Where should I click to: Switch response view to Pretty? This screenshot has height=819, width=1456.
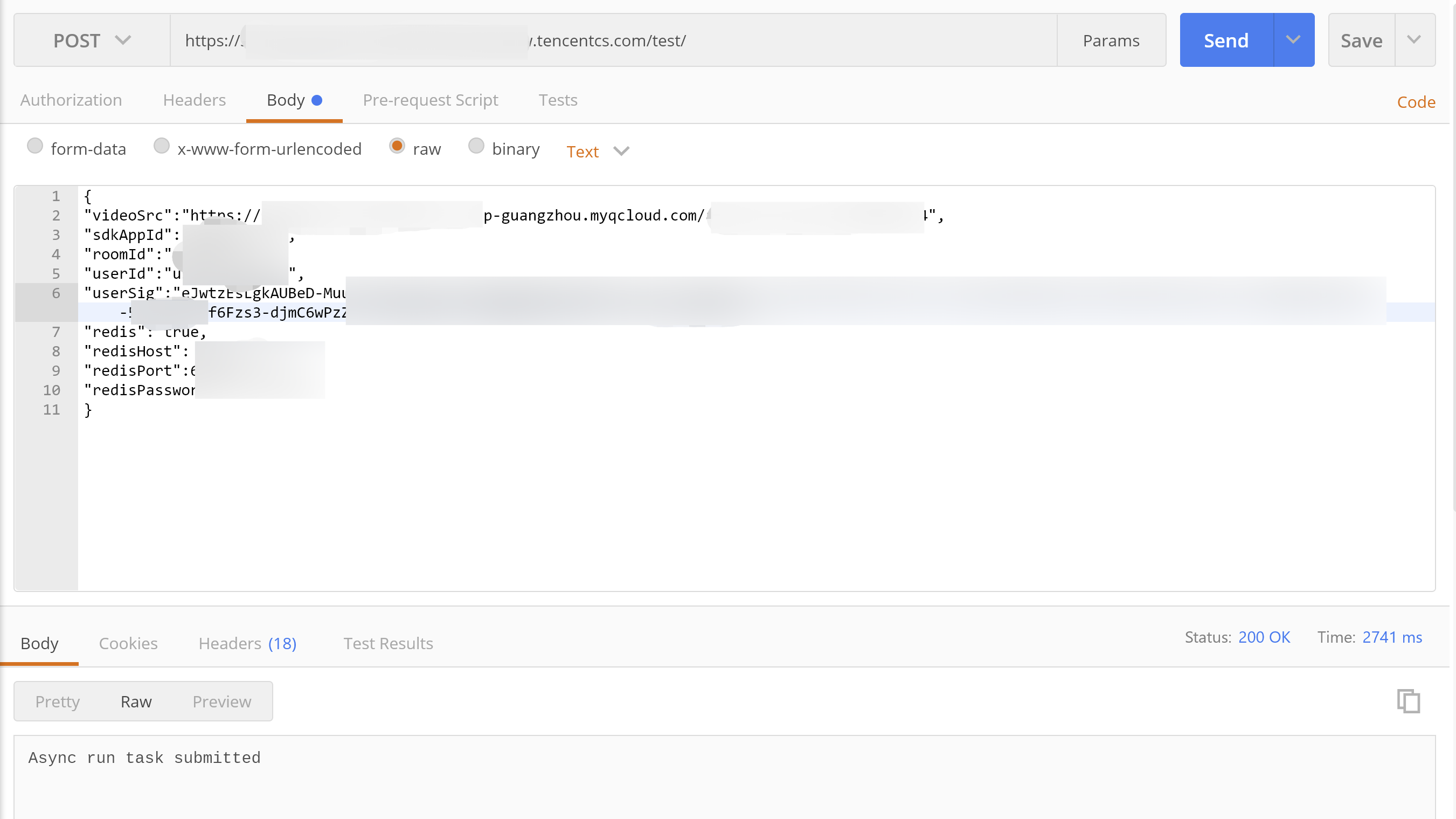coord(58,701)
